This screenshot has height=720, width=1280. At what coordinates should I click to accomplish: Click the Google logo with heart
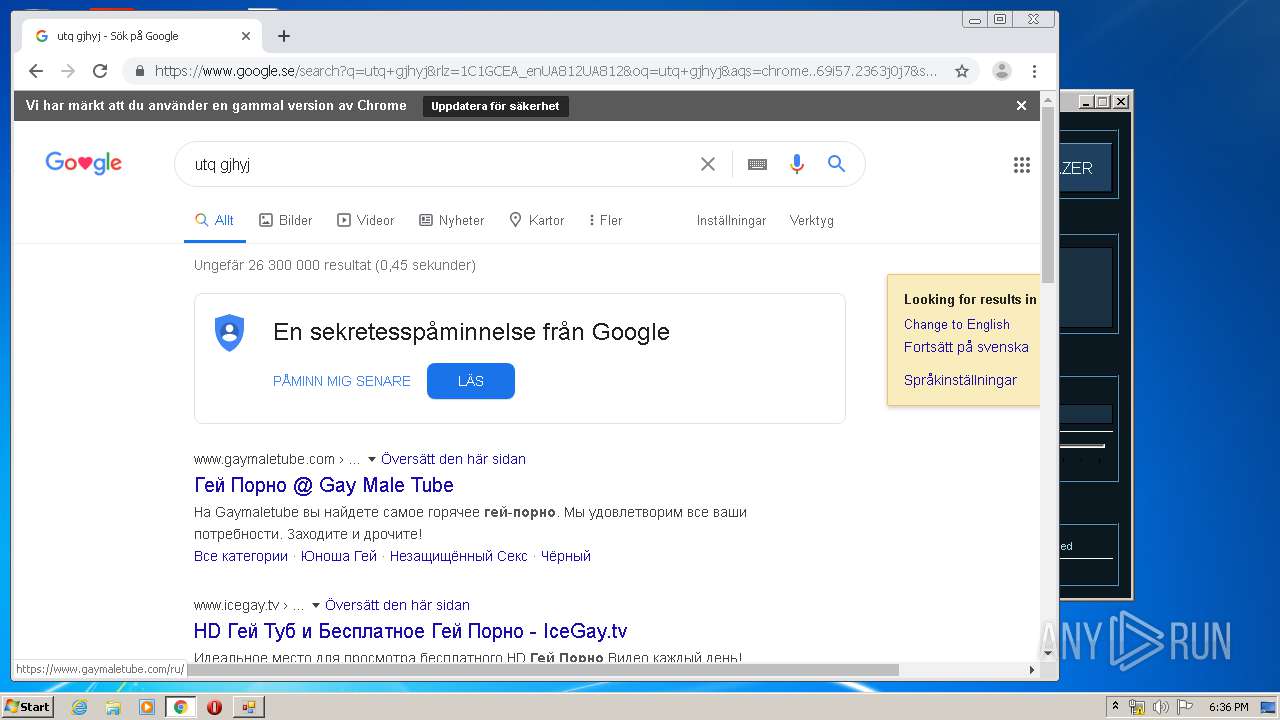[84, 163]
